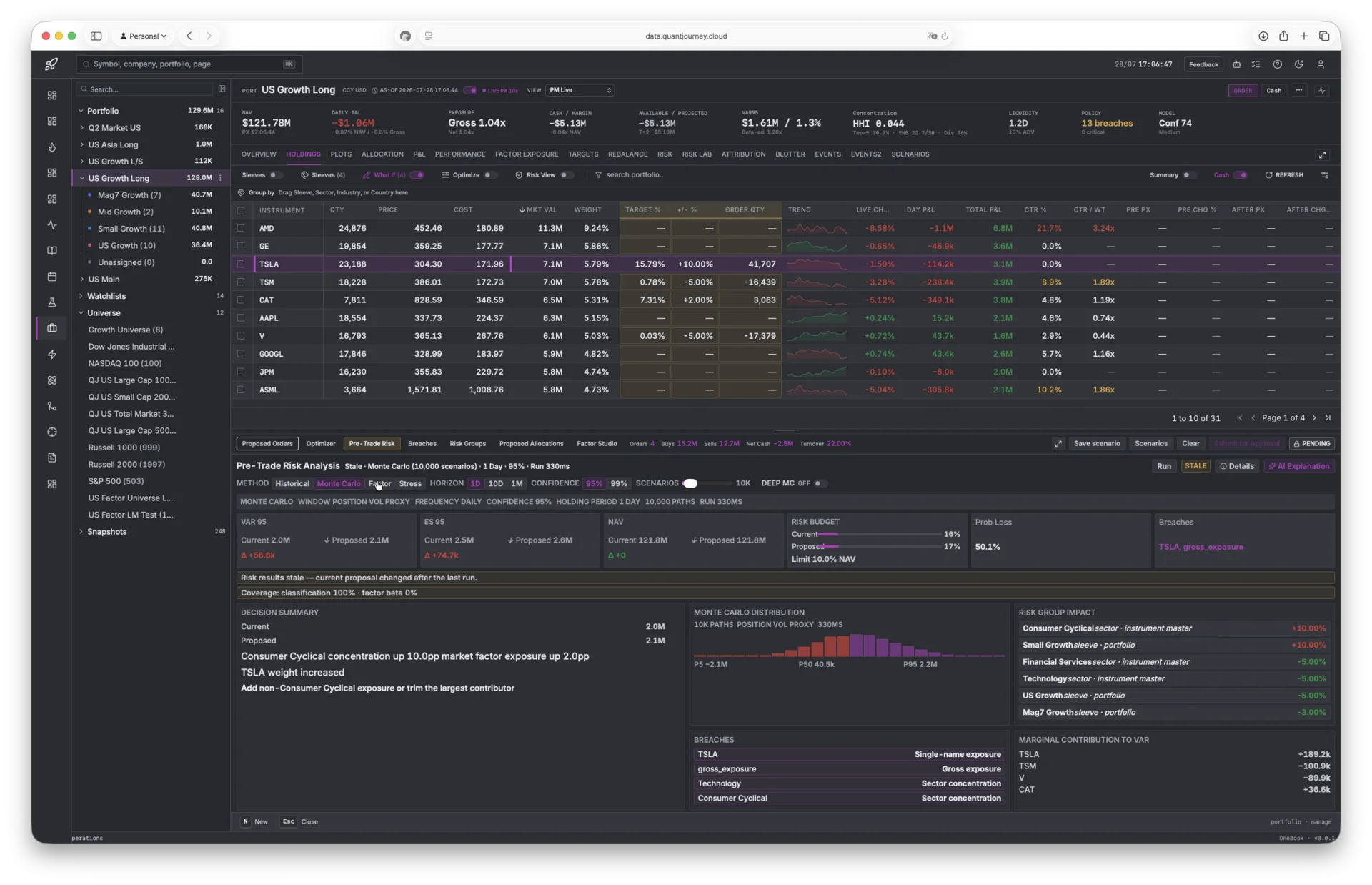Expand the Q2 Market US node
1372x885 pixels.
pyautogui.click(x=82, y=128)
